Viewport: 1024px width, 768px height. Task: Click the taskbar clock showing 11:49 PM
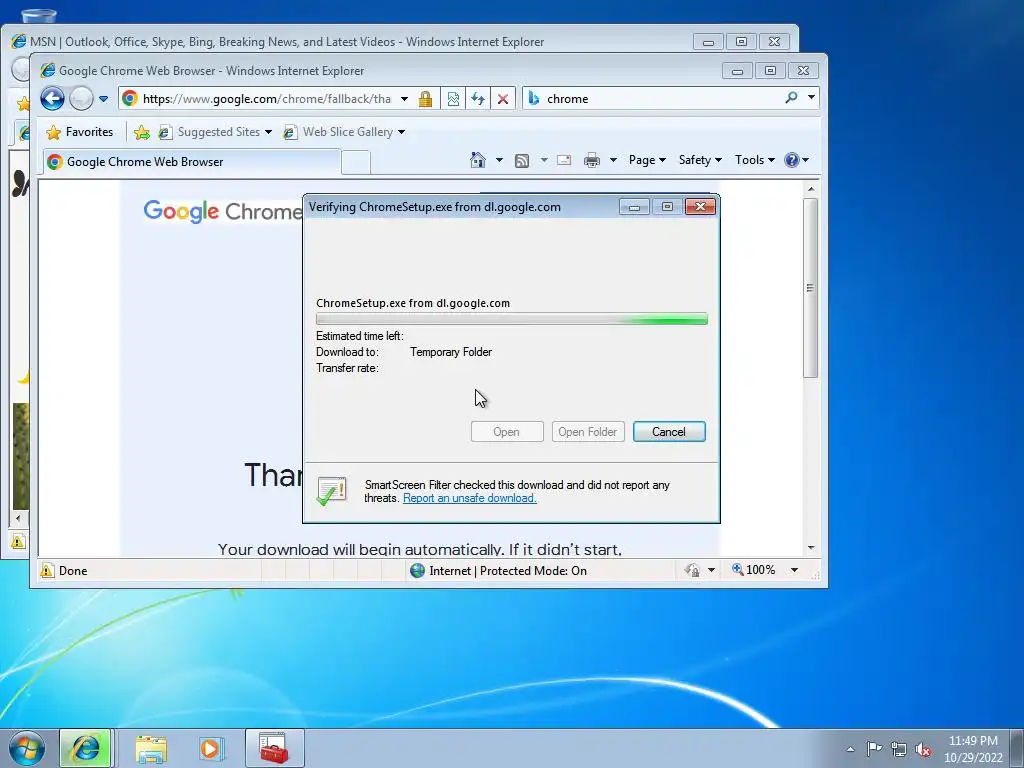coord(973,749)
